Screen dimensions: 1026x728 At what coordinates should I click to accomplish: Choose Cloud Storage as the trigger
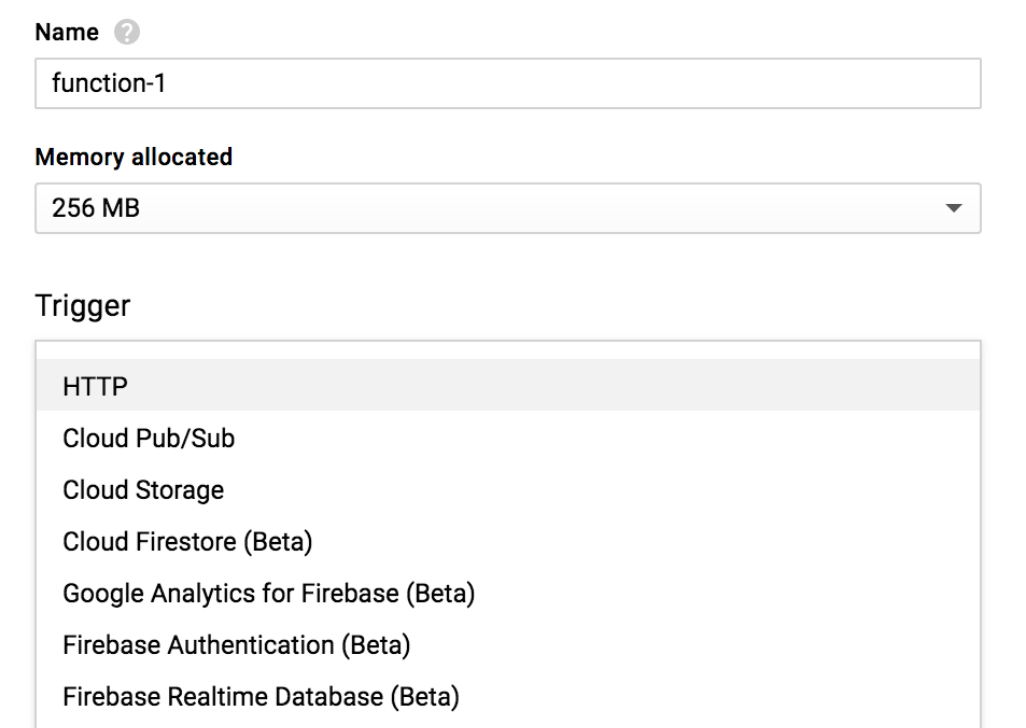pos(508,489)
